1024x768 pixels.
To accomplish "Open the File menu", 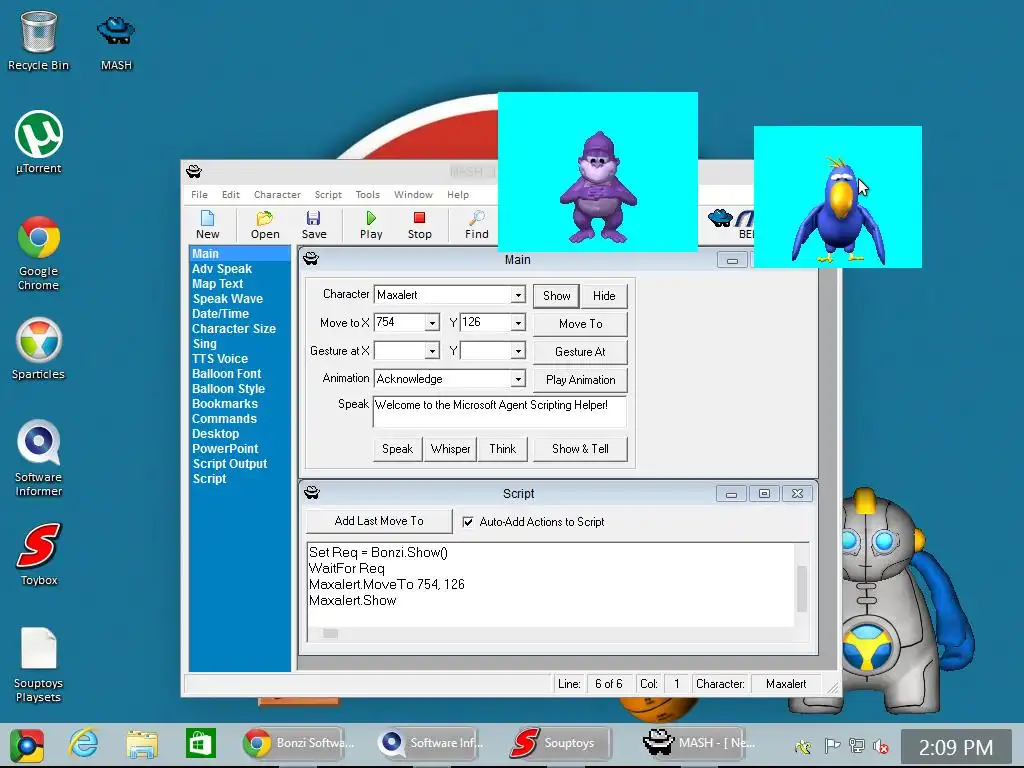I will click(199, 195).
